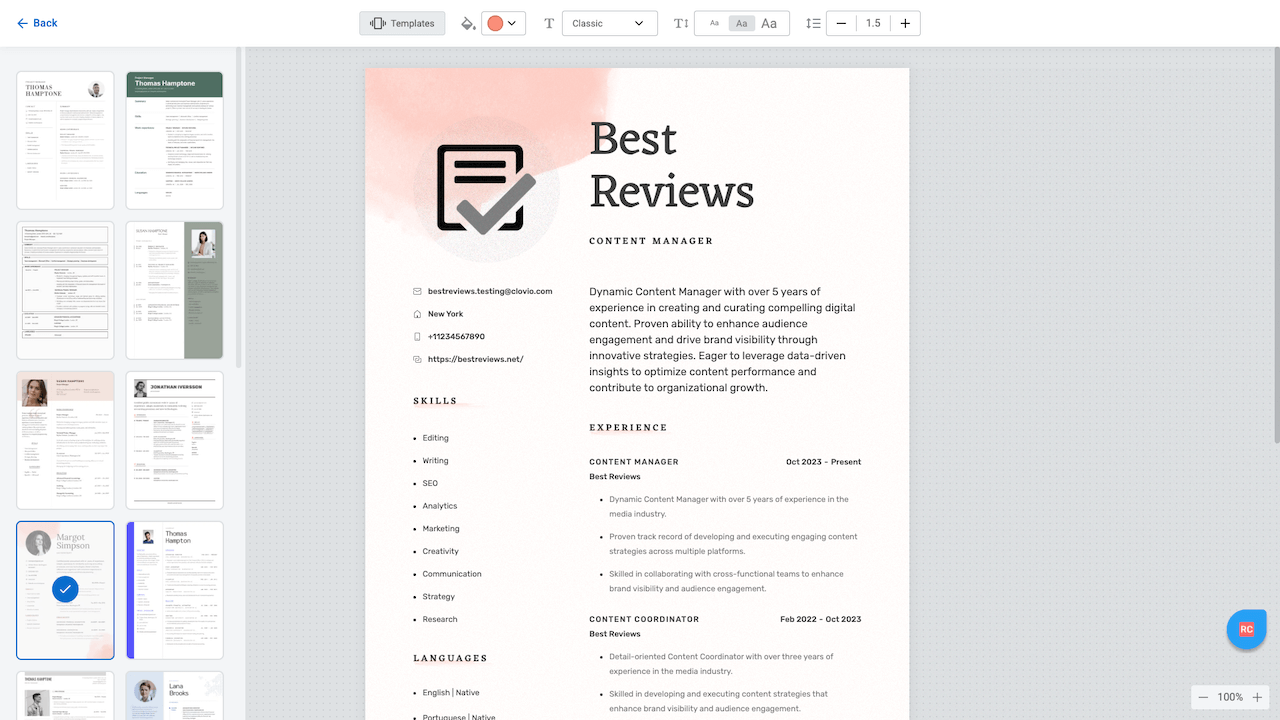Viewport: 1280px width, 720px height.
Task: Select the medium Aa text size
Action: (x=741, y=22)
